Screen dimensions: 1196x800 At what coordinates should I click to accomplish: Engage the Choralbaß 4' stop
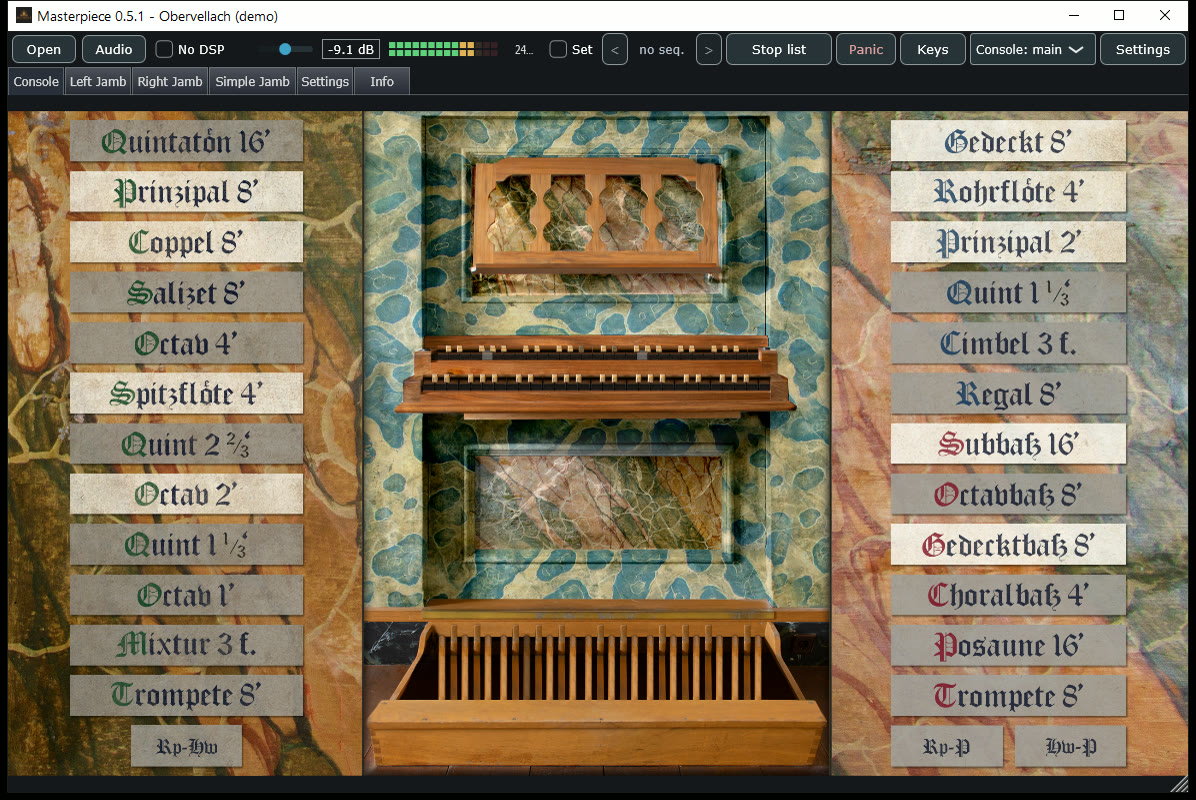pos(1008,595)
